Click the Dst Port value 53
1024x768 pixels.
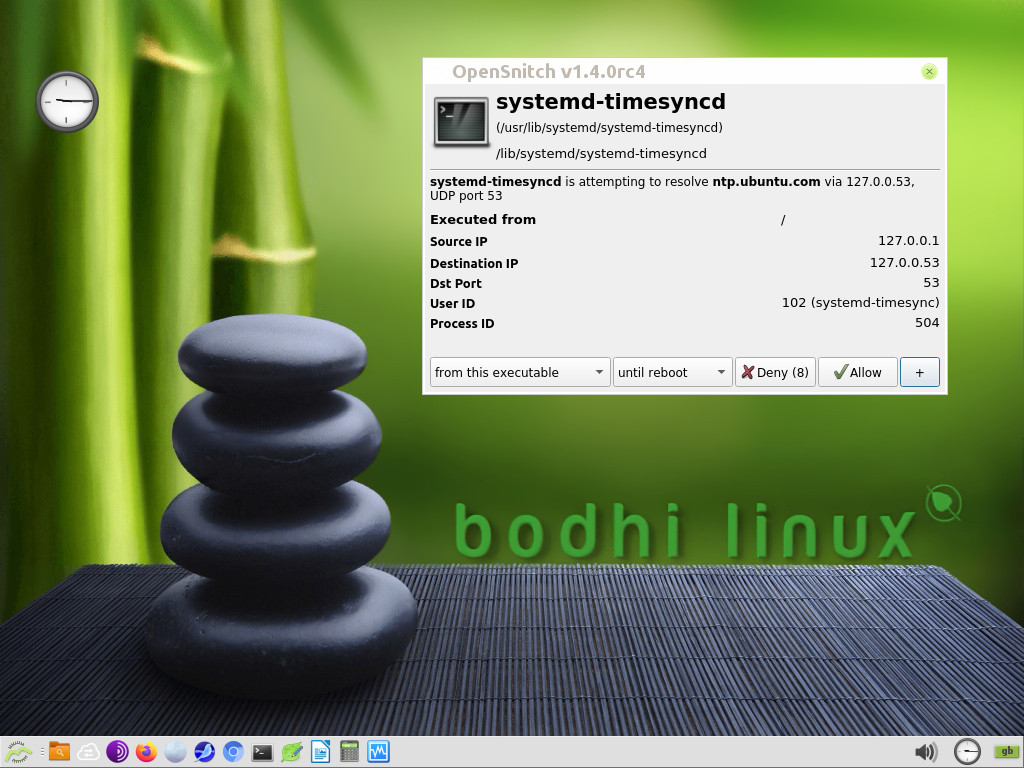(x=931, y=283)
